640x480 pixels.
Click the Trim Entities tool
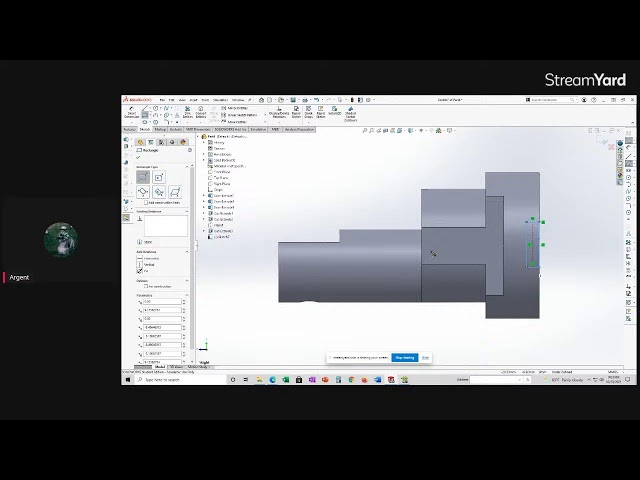coord(187,112)
